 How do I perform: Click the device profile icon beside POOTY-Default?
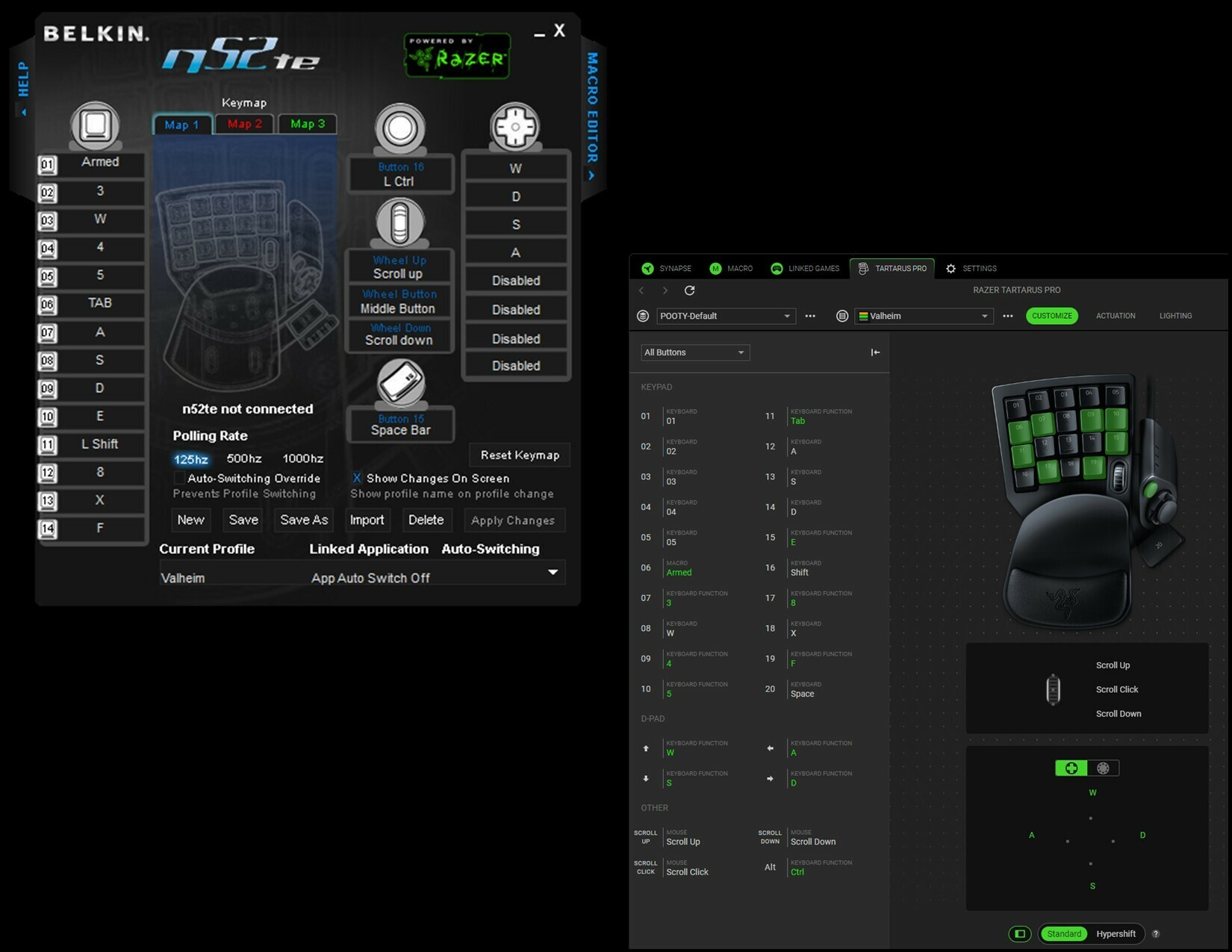click(643, 316)
